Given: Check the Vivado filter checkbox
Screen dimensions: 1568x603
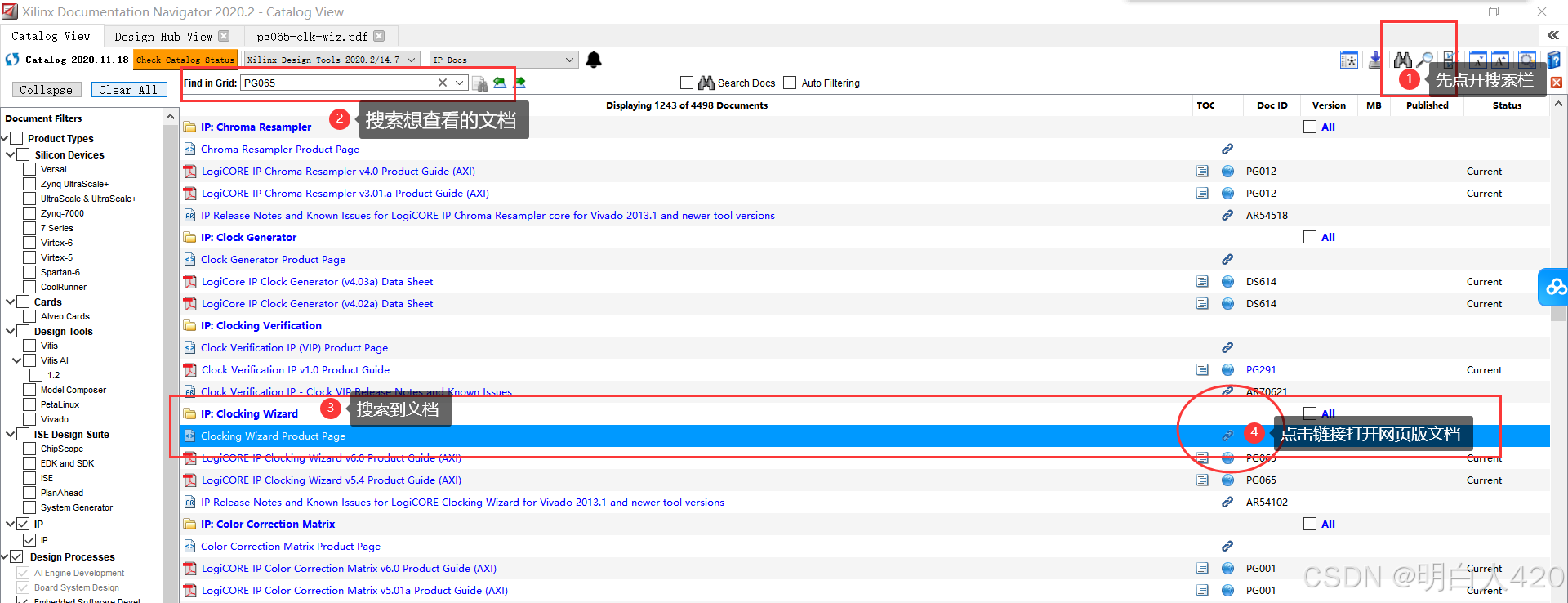Looking at the screenshot, I should (x=29, y=419).
